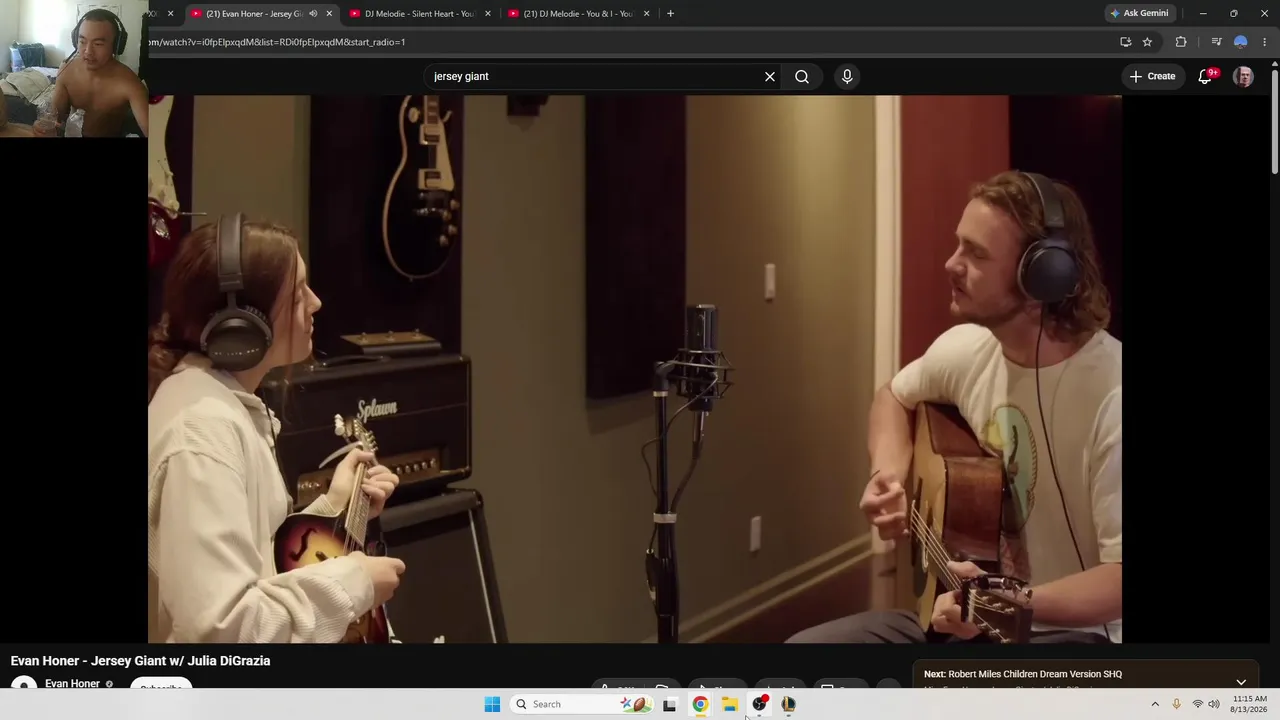Open File Explorer from the taskbar
The width and height of the screenshot is (1280, 720).
(730, 704)
